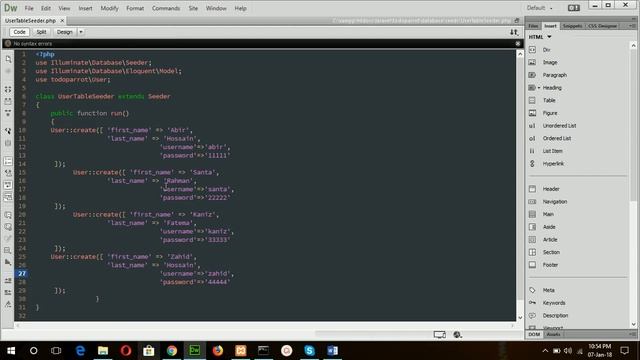This screenshot has height=360, width=640.
Task: Open Google Chrome from the taskbar
Action: (172, 351)
